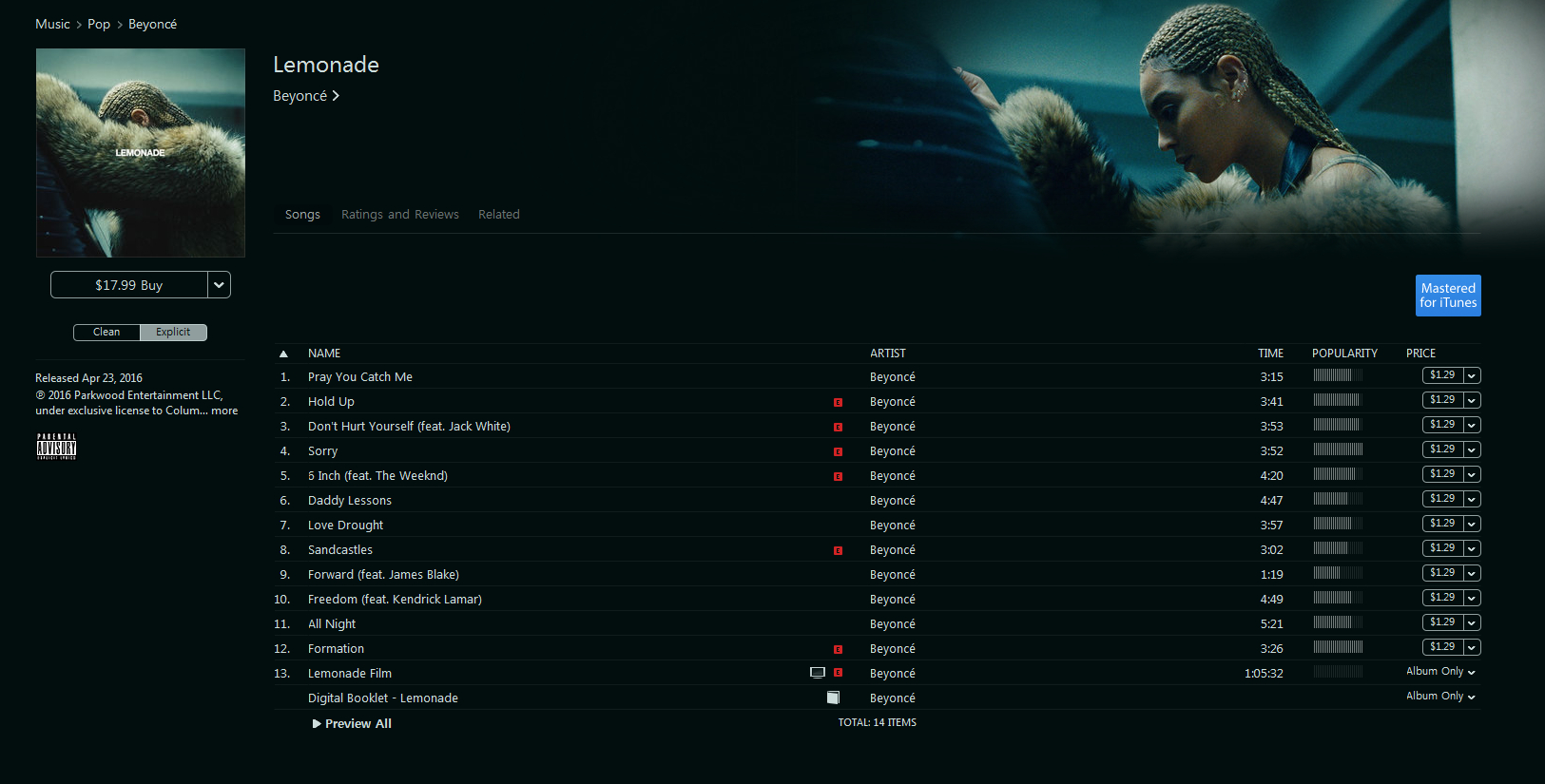Click the Preview All label
The image size is (1545, 784).
pos(358,724)
